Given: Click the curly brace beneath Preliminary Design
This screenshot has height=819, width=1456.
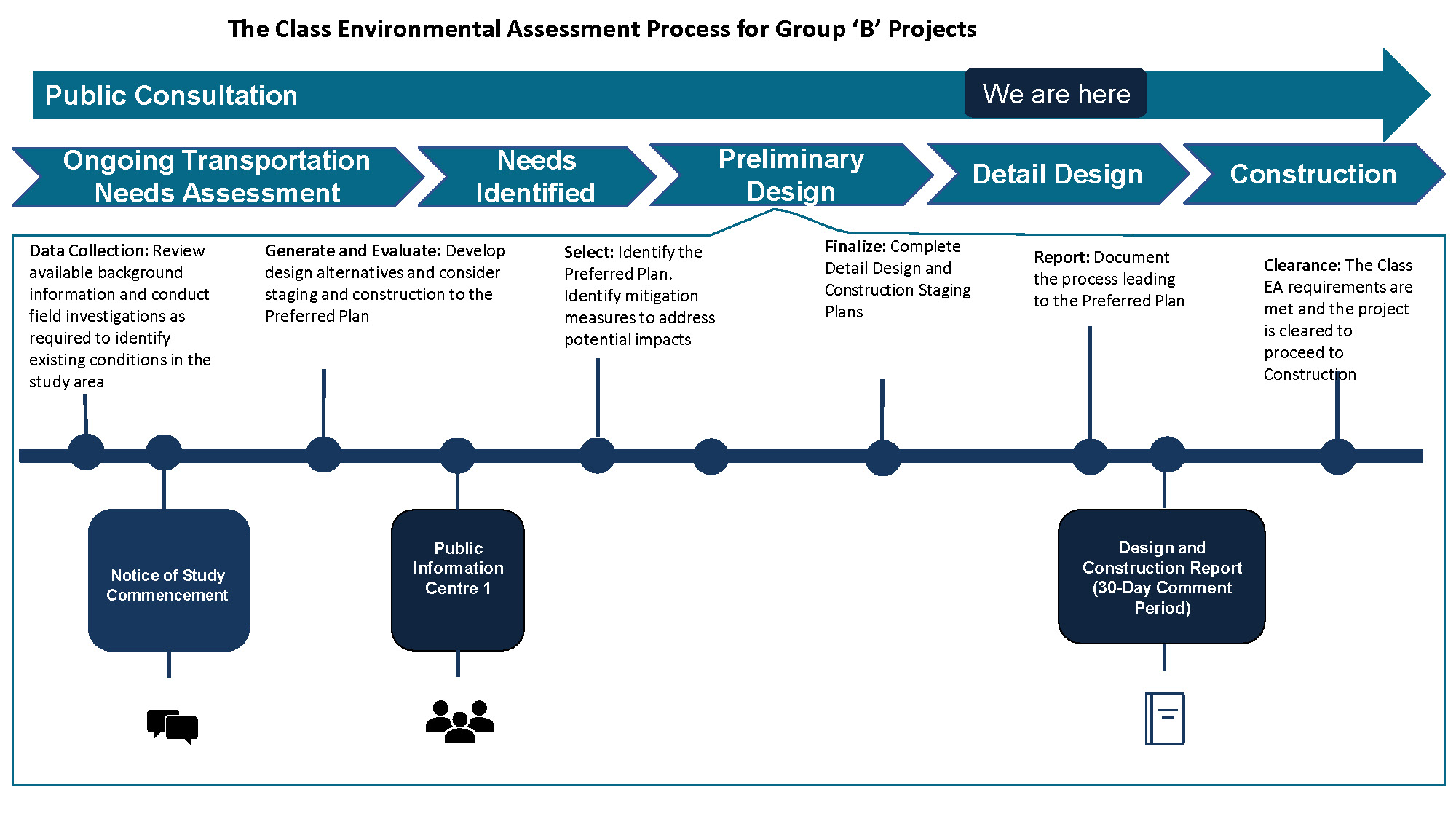Looking at the screenshot, I should tap(775, 216).
